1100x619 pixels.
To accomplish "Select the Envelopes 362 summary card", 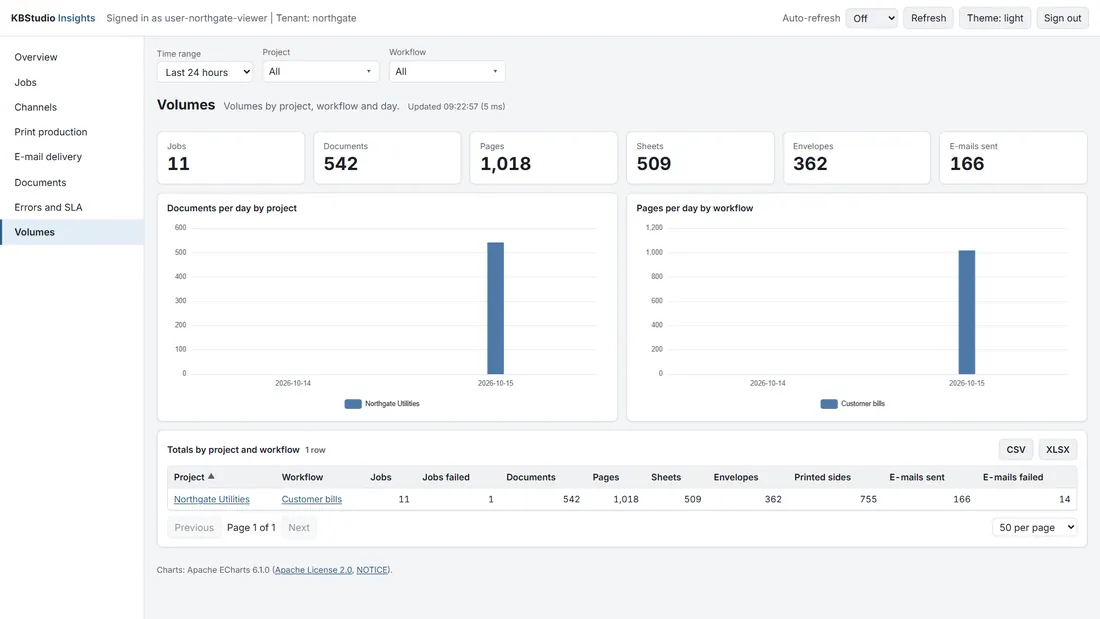I will point(857,158).
